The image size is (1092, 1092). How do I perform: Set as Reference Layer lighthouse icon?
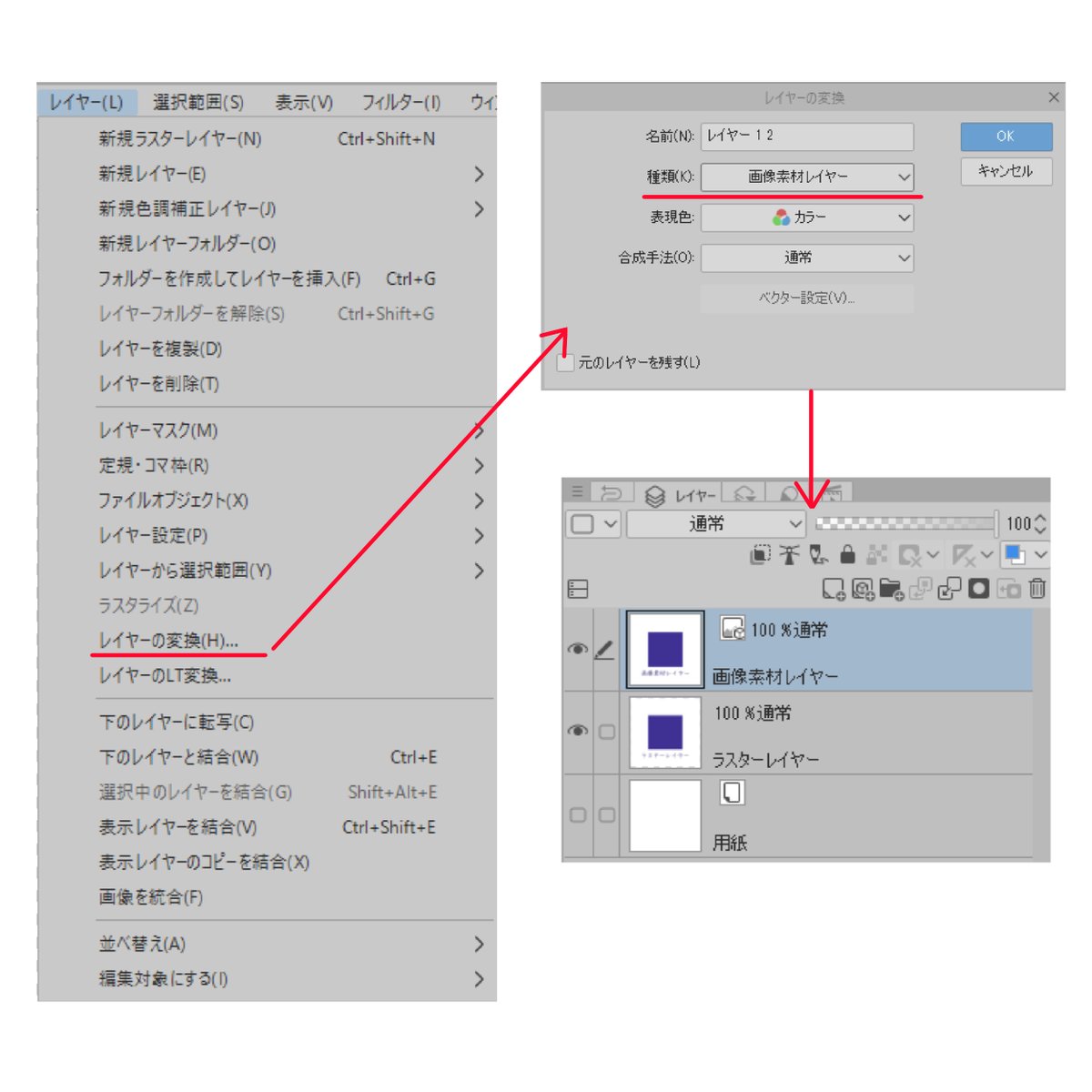(789, 554)
